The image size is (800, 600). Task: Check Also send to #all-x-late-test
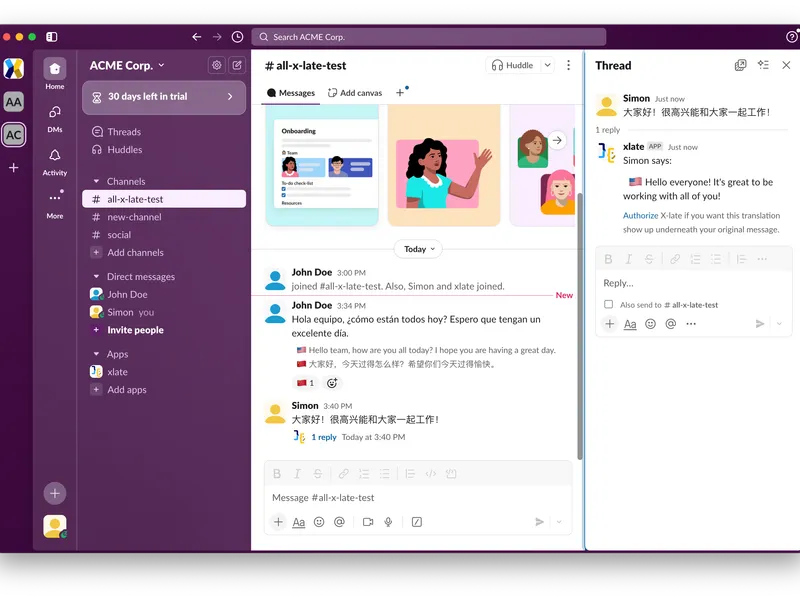pyautogui.click(x=608, y=305)
